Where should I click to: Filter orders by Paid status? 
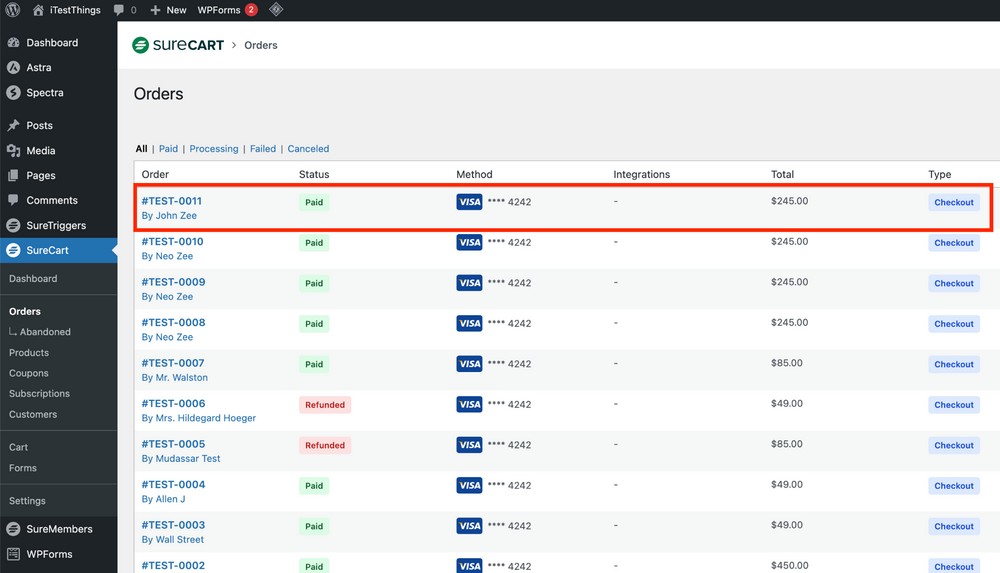click(x=168, y=149)
